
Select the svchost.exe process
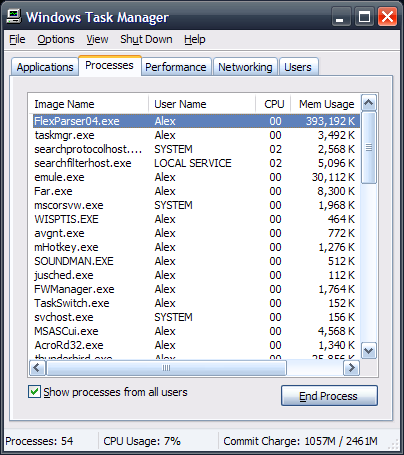click(x=196, y=317)
